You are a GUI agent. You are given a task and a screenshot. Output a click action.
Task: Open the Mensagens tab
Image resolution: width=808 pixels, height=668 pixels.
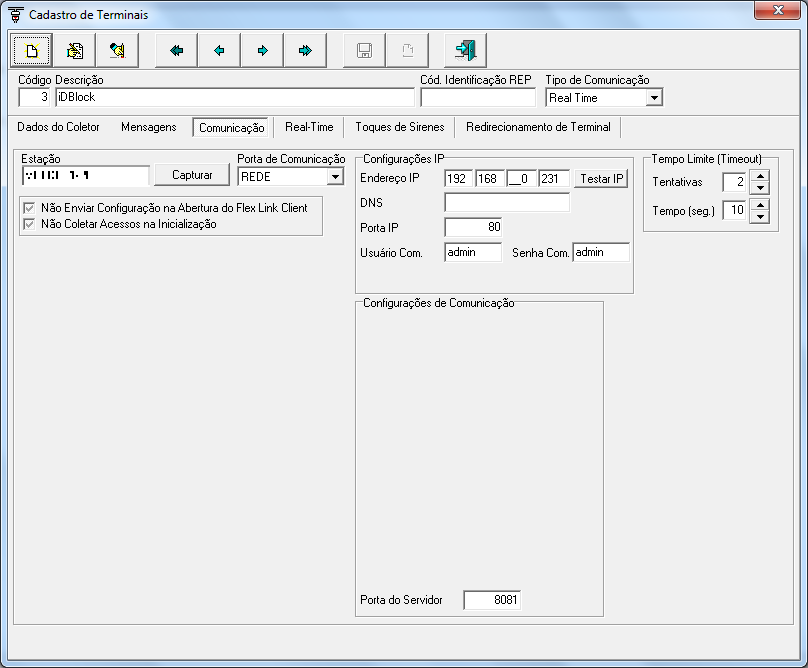tap(148, 127)
